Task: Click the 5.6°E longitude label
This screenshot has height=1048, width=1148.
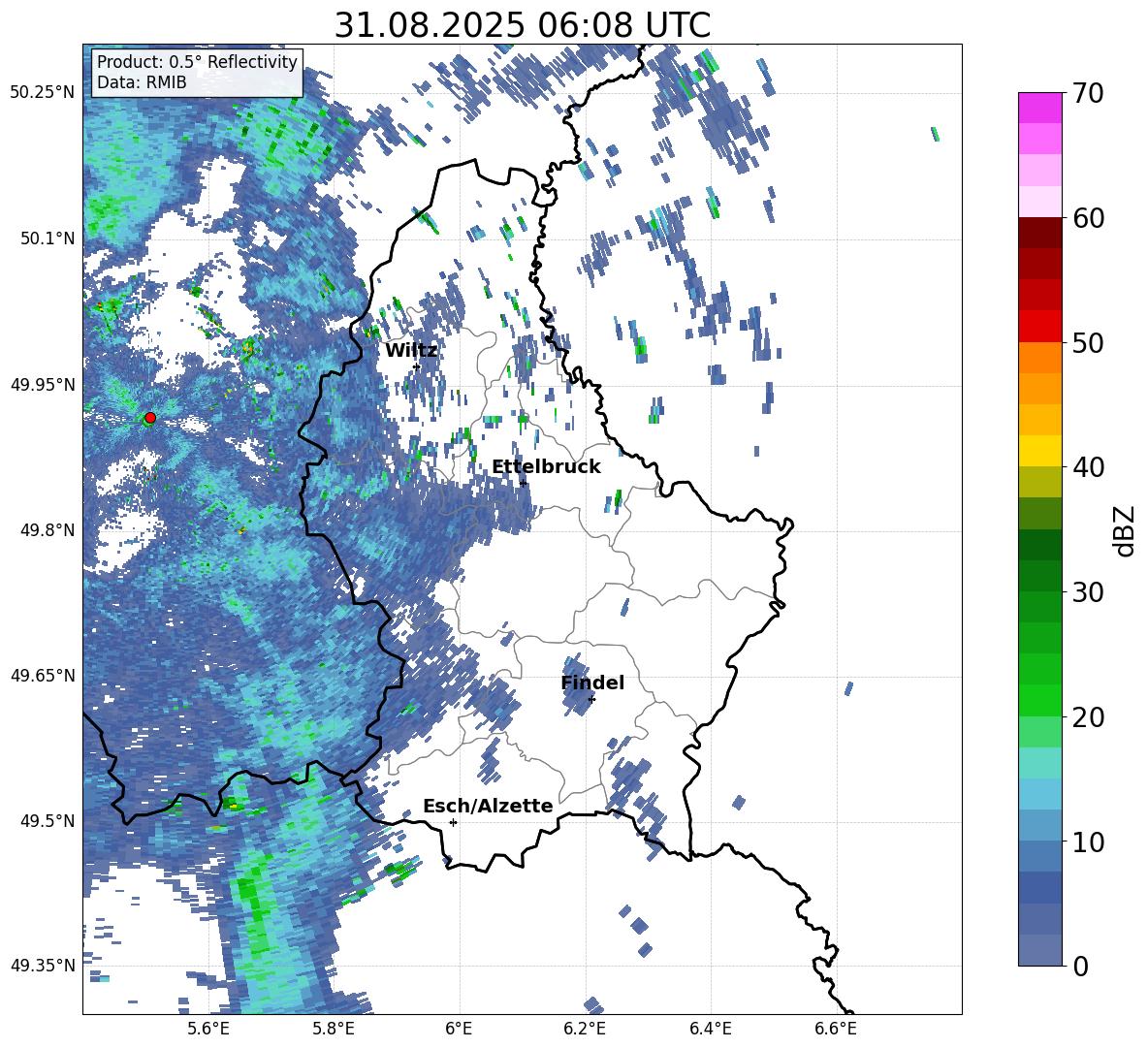Action: pyautogui.click(x=207, y=1030)
